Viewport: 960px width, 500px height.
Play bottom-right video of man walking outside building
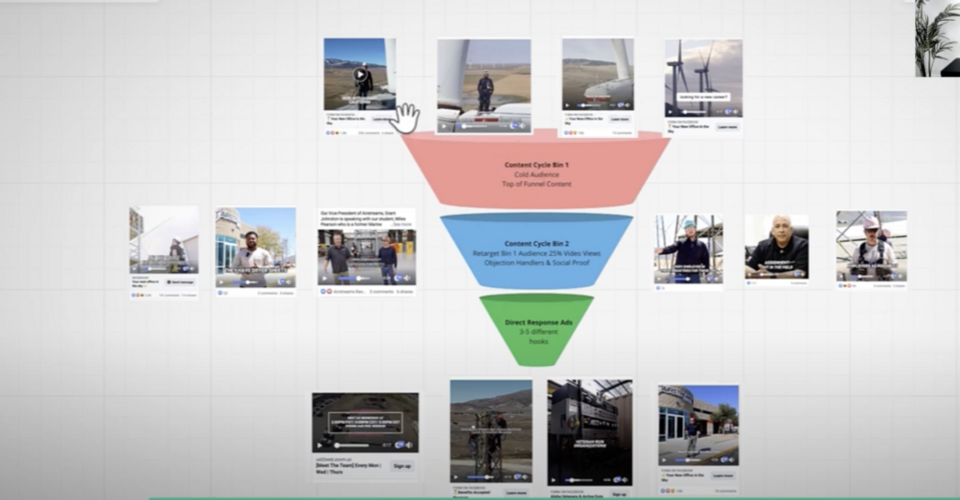point(664,460)
